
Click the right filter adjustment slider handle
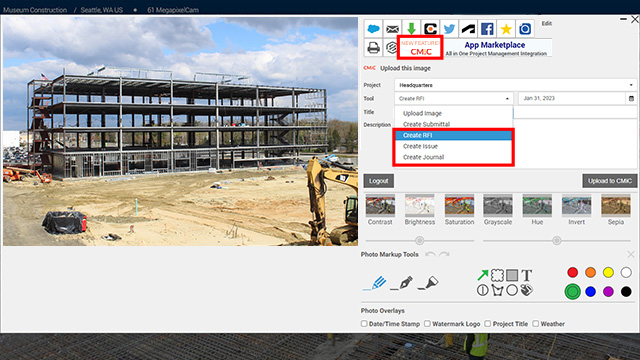[556, 240]
